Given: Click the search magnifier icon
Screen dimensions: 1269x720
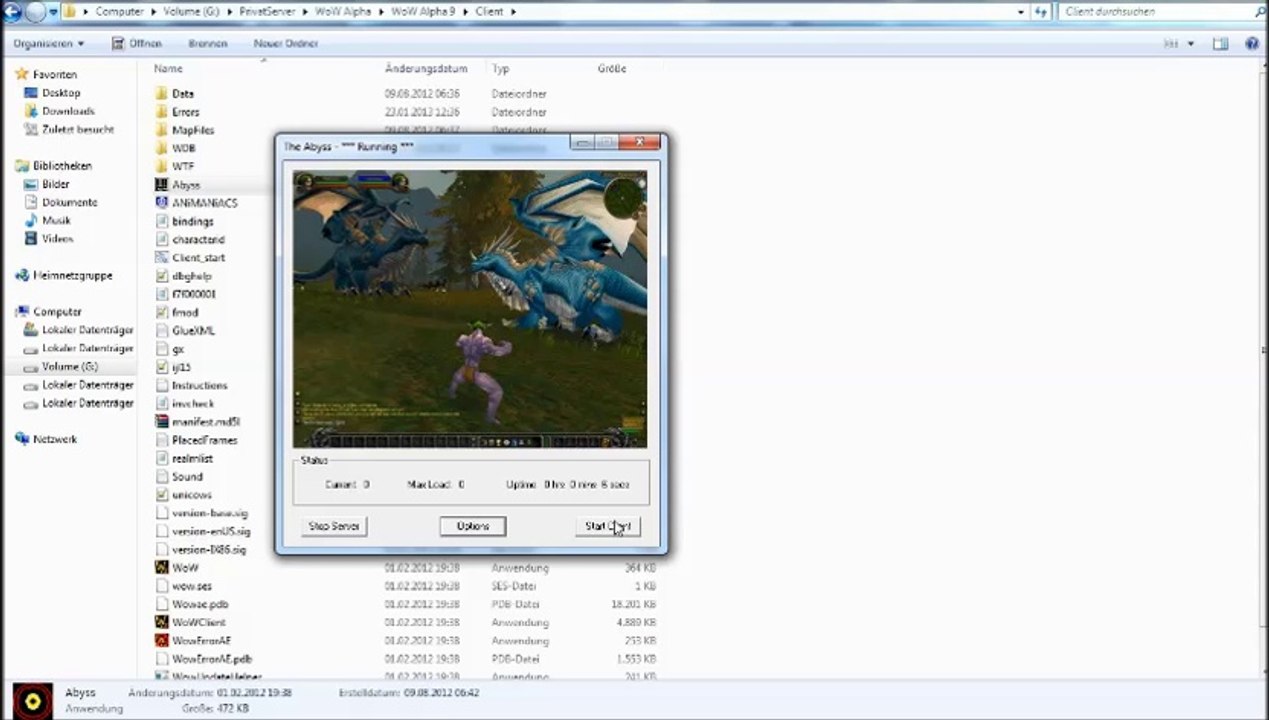Looking at the screenshot, I should [1258, 12].
